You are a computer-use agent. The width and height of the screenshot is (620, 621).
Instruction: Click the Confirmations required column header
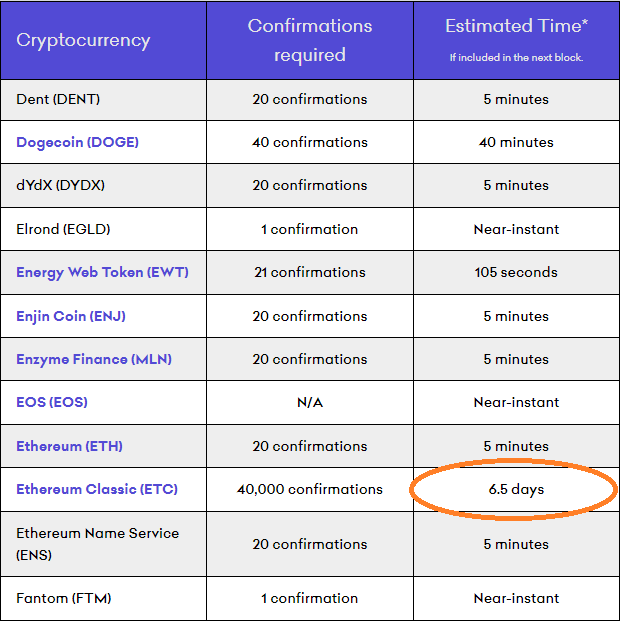[310, 40]
